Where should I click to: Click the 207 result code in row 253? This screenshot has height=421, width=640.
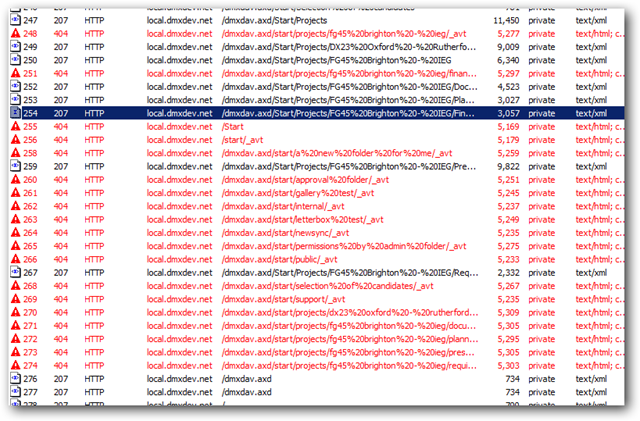coord(61,100)
